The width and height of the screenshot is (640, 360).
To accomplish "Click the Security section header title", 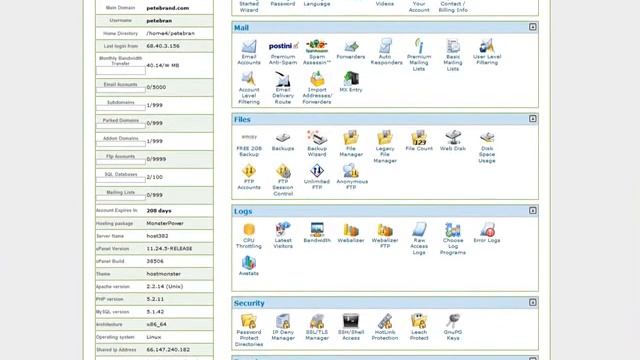I will [249, 303].
